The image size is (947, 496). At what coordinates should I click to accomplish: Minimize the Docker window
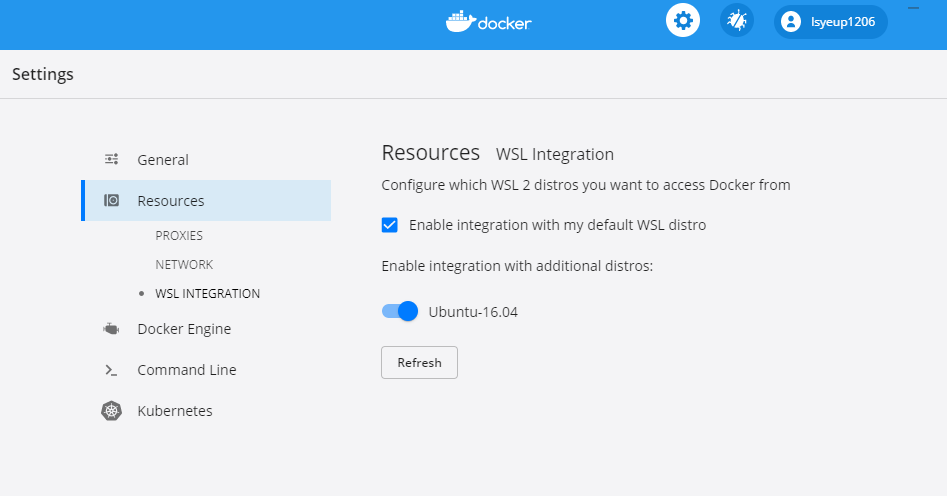pyautogui.click(x=913, y=8)
